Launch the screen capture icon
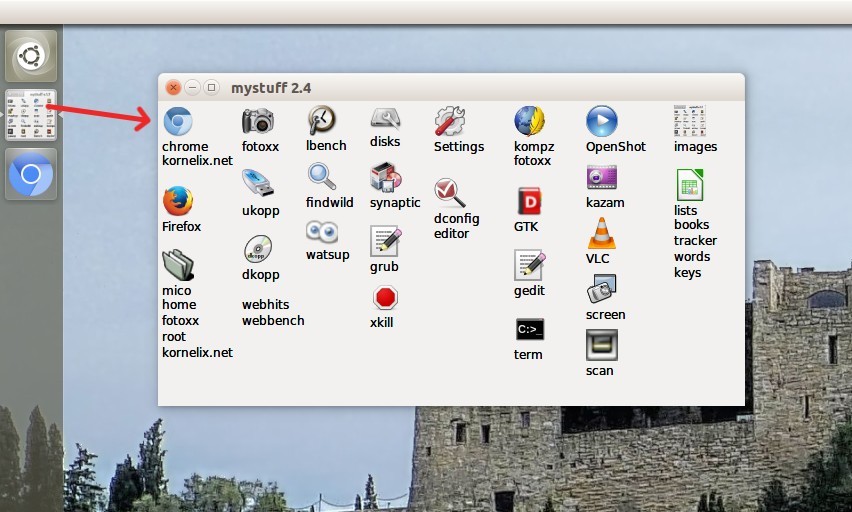 pos(602,289)
